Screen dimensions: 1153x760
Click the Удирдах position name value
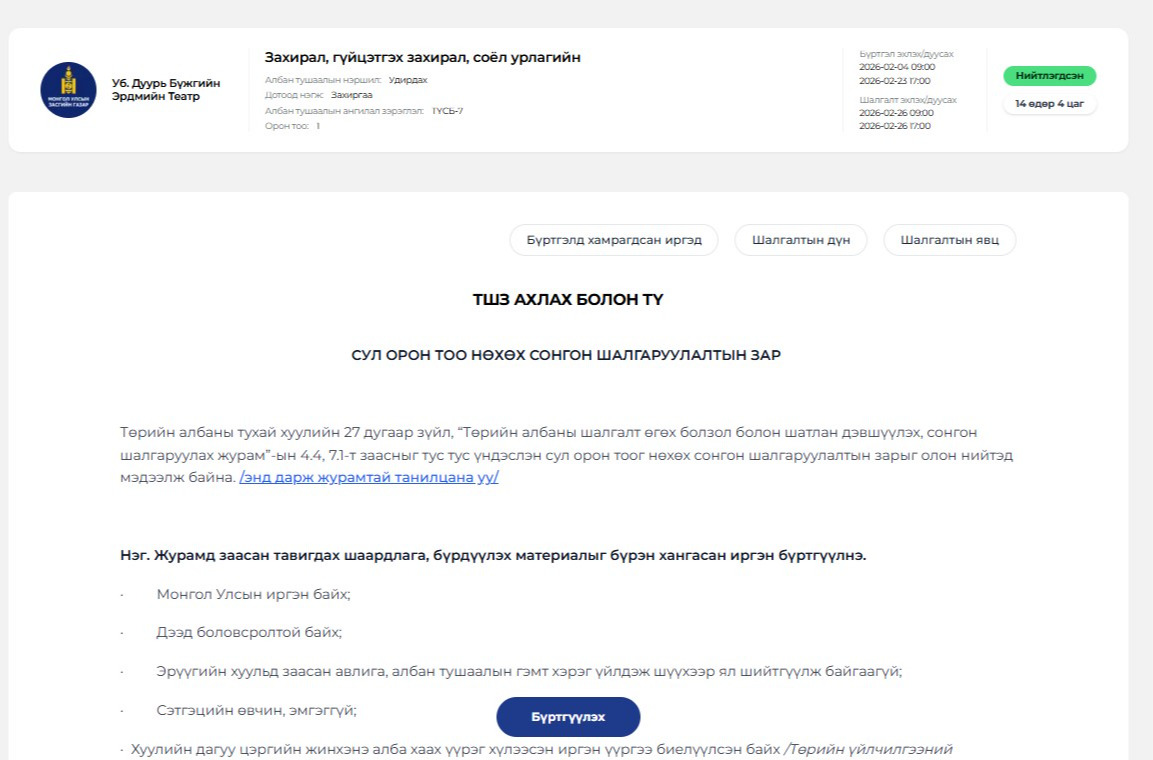[x=408, y=80]
